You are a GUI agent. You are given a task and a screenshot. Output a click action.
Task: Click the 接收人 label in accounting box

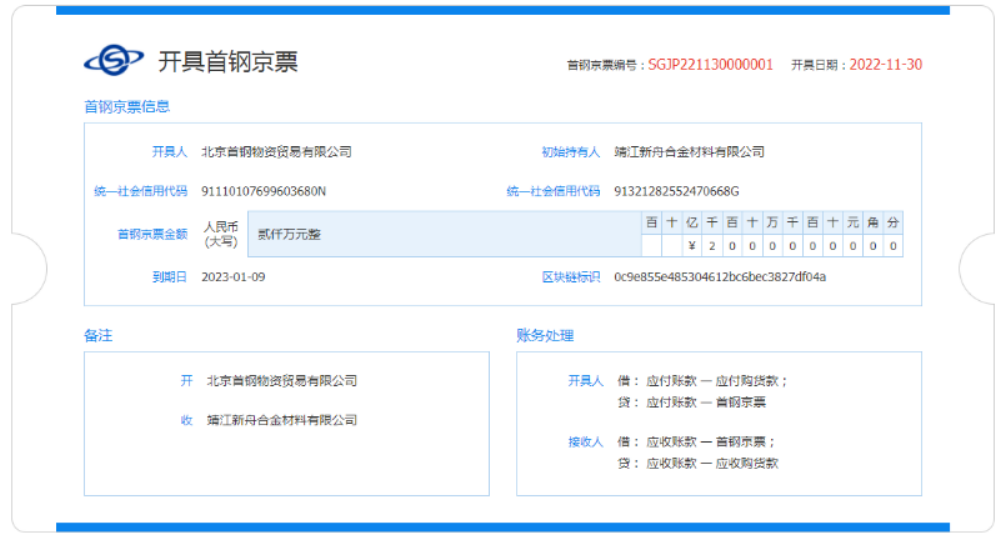(585, 441)
